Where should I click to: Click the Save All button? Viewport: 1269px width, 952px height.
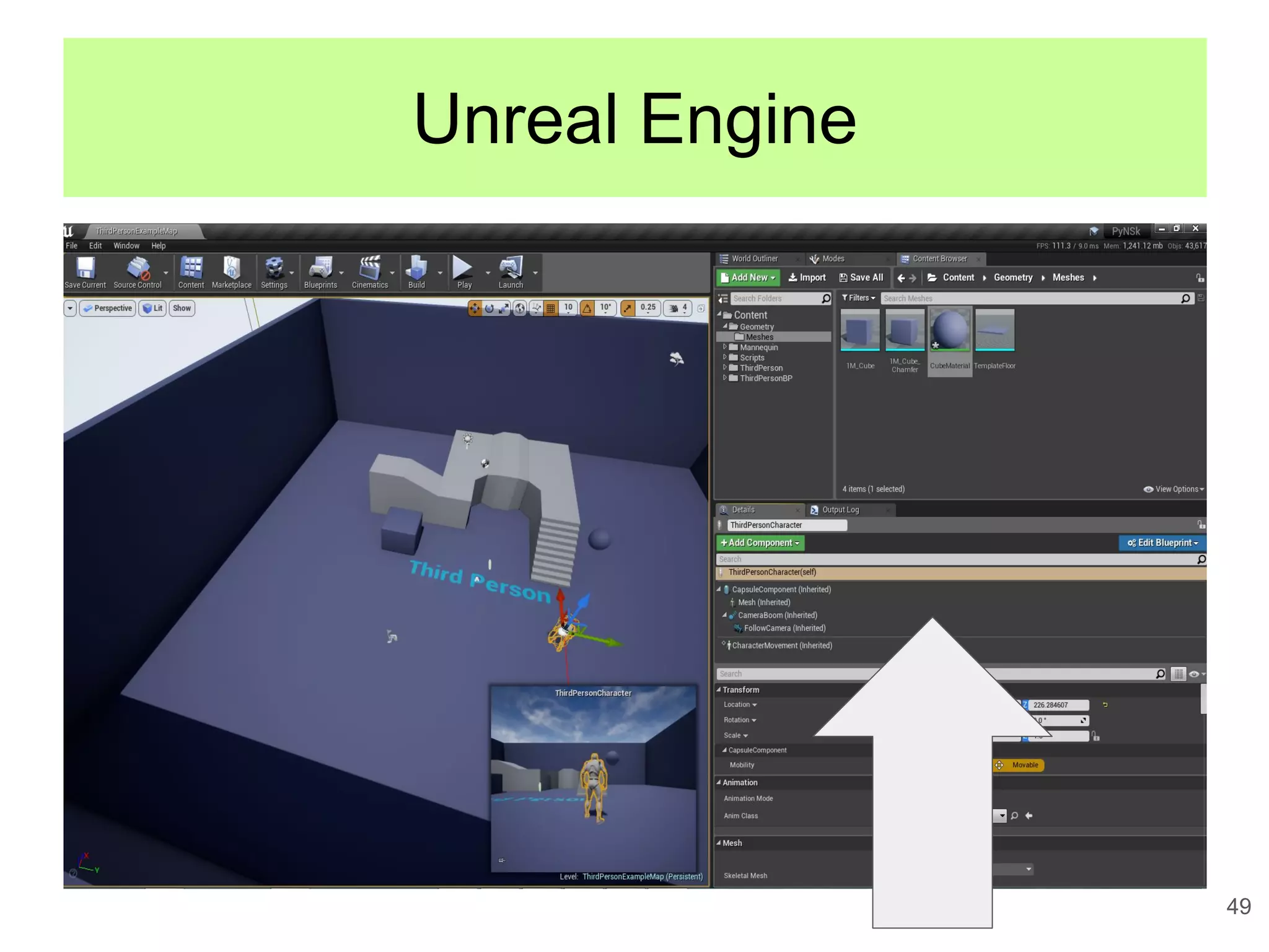point(861,277)
